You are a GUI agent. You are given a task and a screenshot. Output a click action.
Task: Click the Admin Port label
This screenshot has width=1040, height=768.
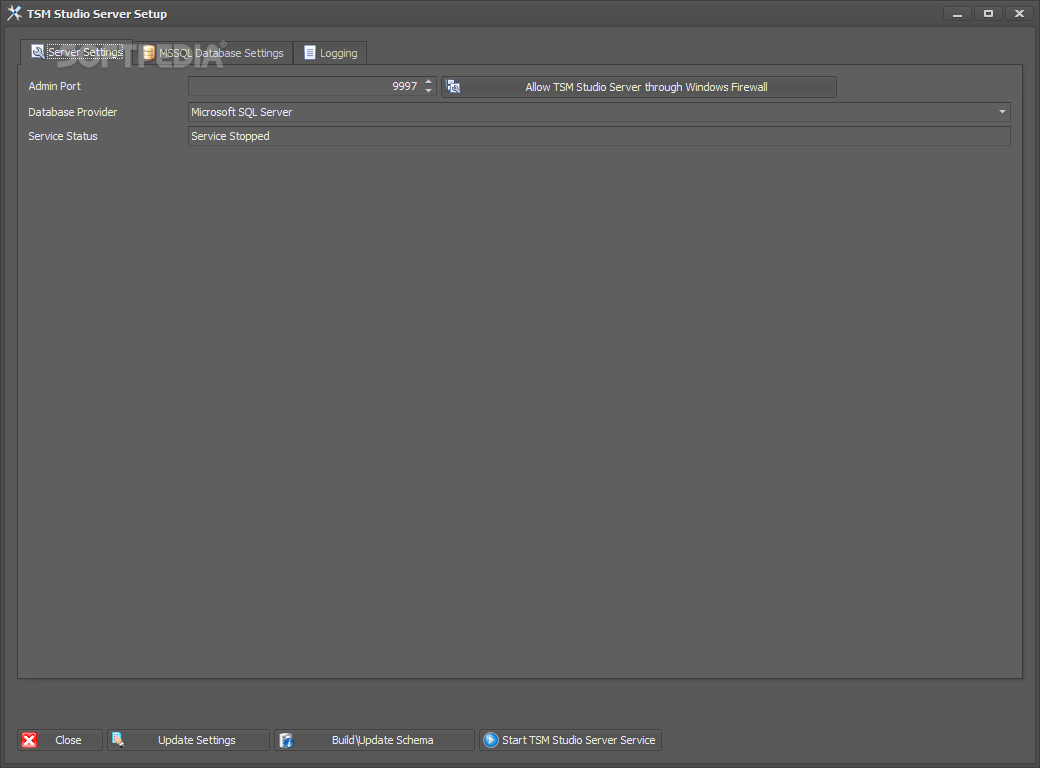54,86
